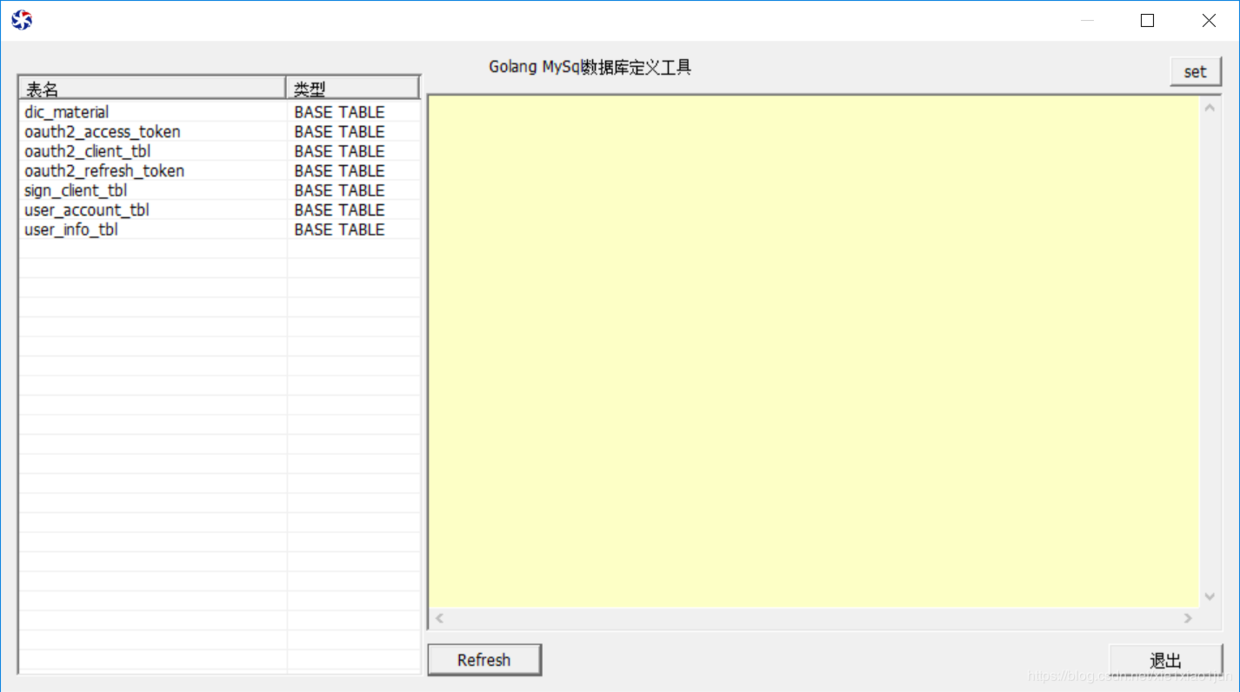This screenshot has height=692, width=1240.
Task: Click BASE TABLE type of user_info_tbl
Action: tap(339, 229)
